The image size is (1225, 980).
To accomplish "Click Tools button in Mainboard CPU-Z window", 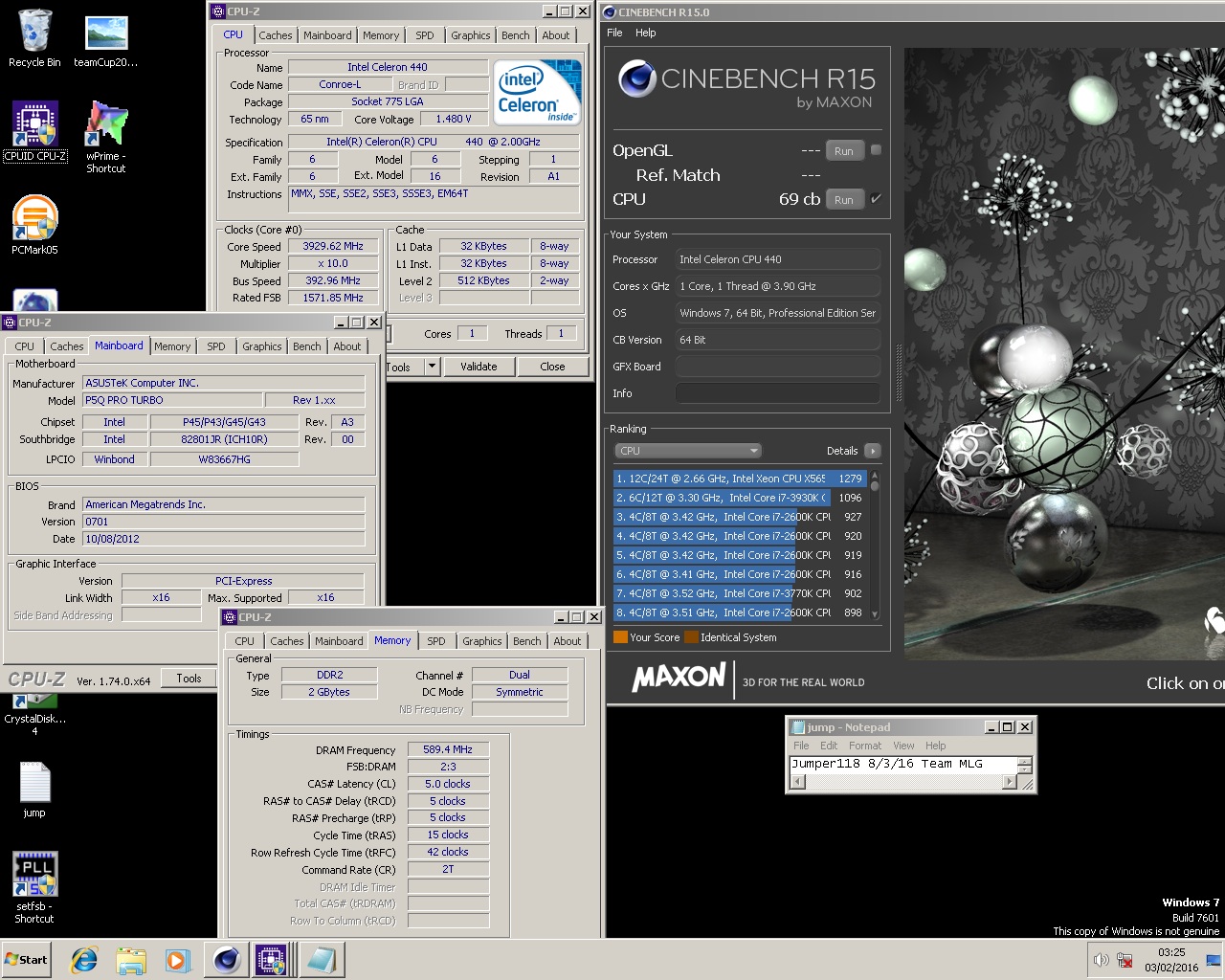I will [189, 679].
